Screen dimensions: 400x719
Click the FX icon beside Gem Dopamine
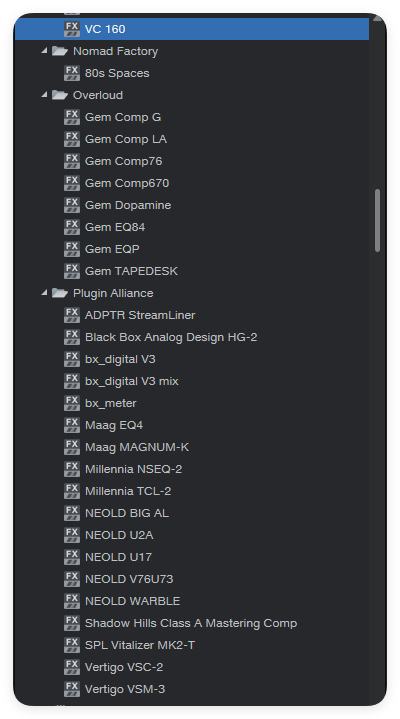tap(72, 205)
